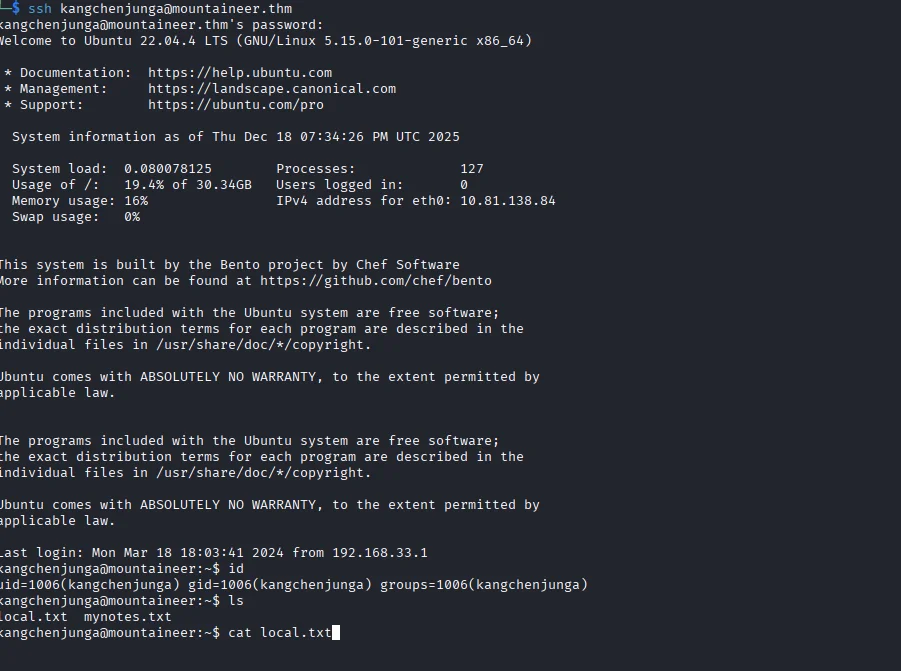Select the mynotes.txt filename in ls output
Screen dimensions: 901x671
click(x=128, y=617)
